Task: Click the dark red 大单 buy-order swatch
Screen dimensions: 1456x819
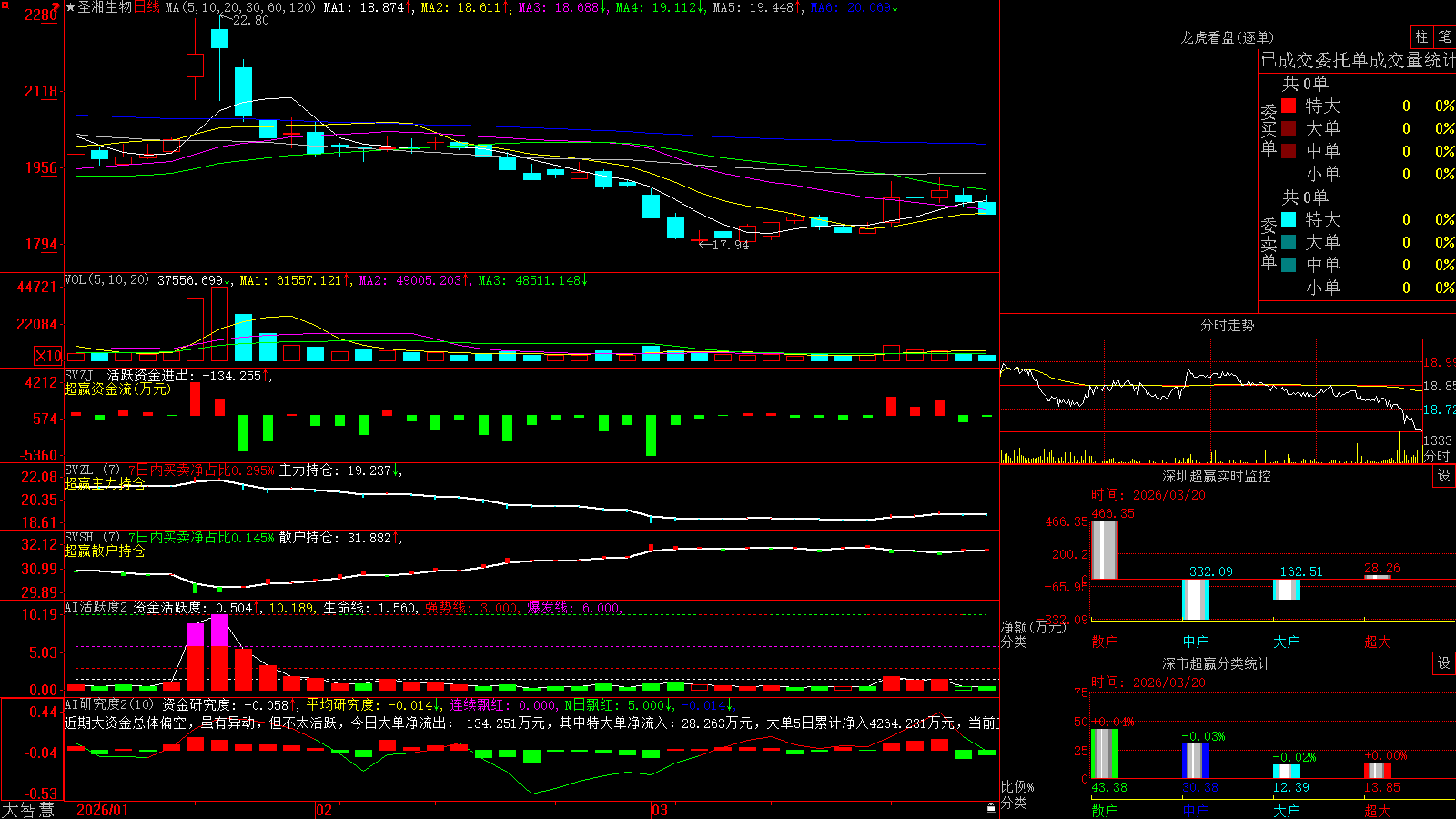Action: click(x=1289, y=128)
